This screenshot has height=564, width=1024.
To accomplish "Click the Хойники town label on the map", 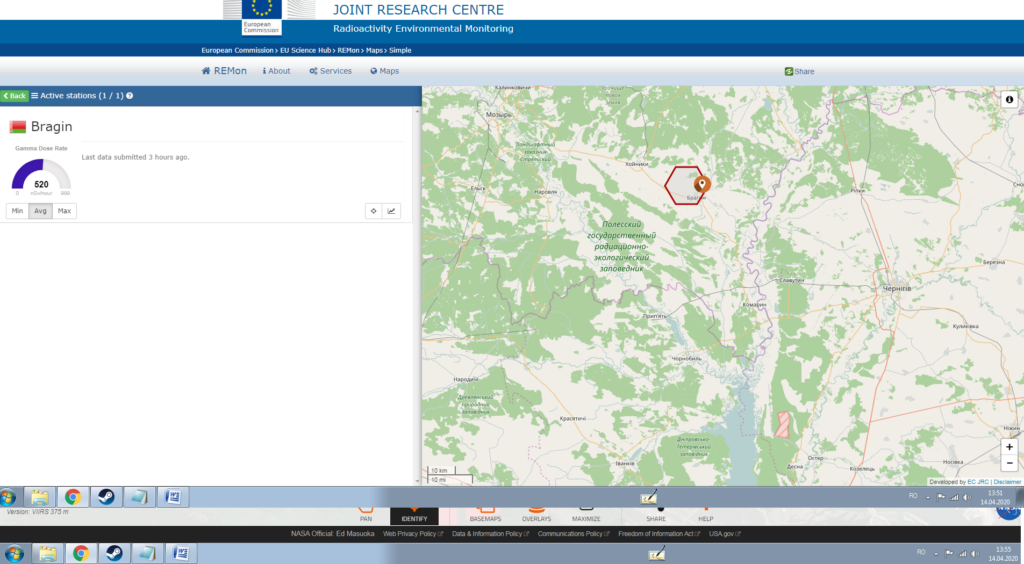I will pyautogui.click(x=637, y=164).
